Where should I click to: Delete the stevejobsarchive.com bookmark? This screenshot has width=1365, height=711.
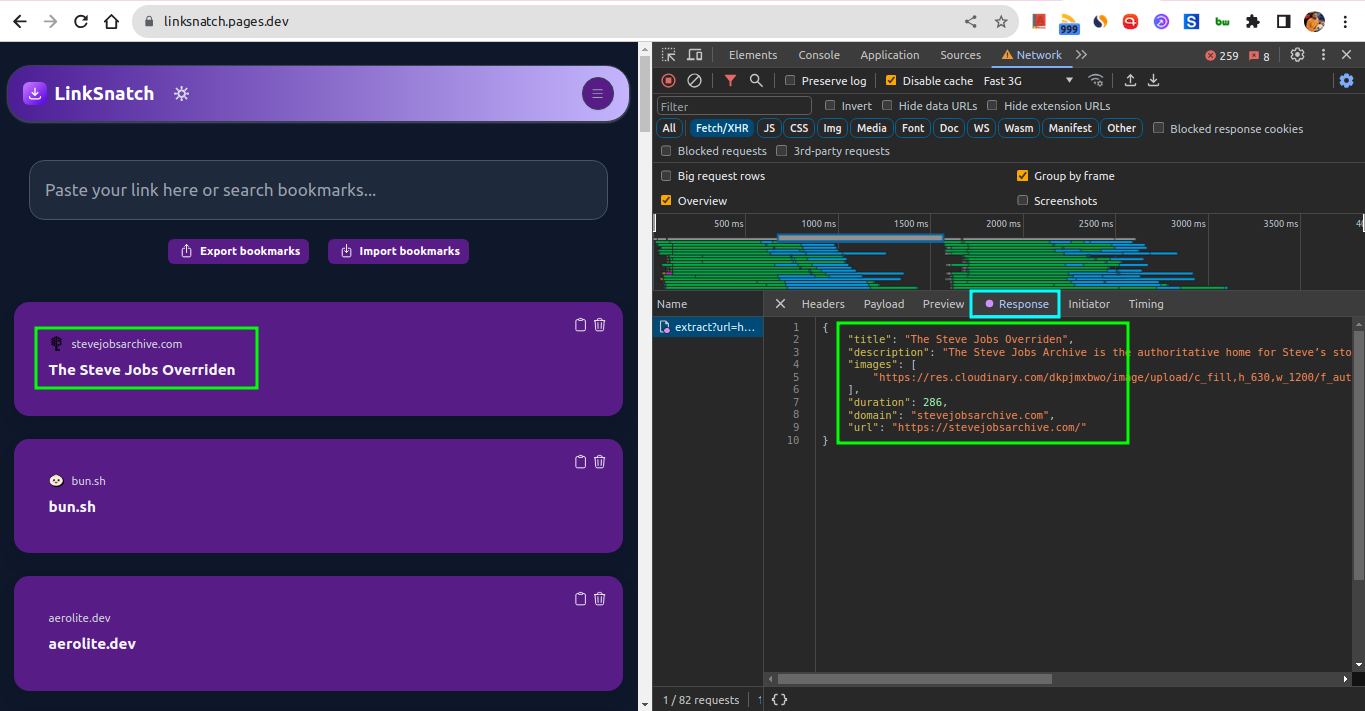pos(600,325)
